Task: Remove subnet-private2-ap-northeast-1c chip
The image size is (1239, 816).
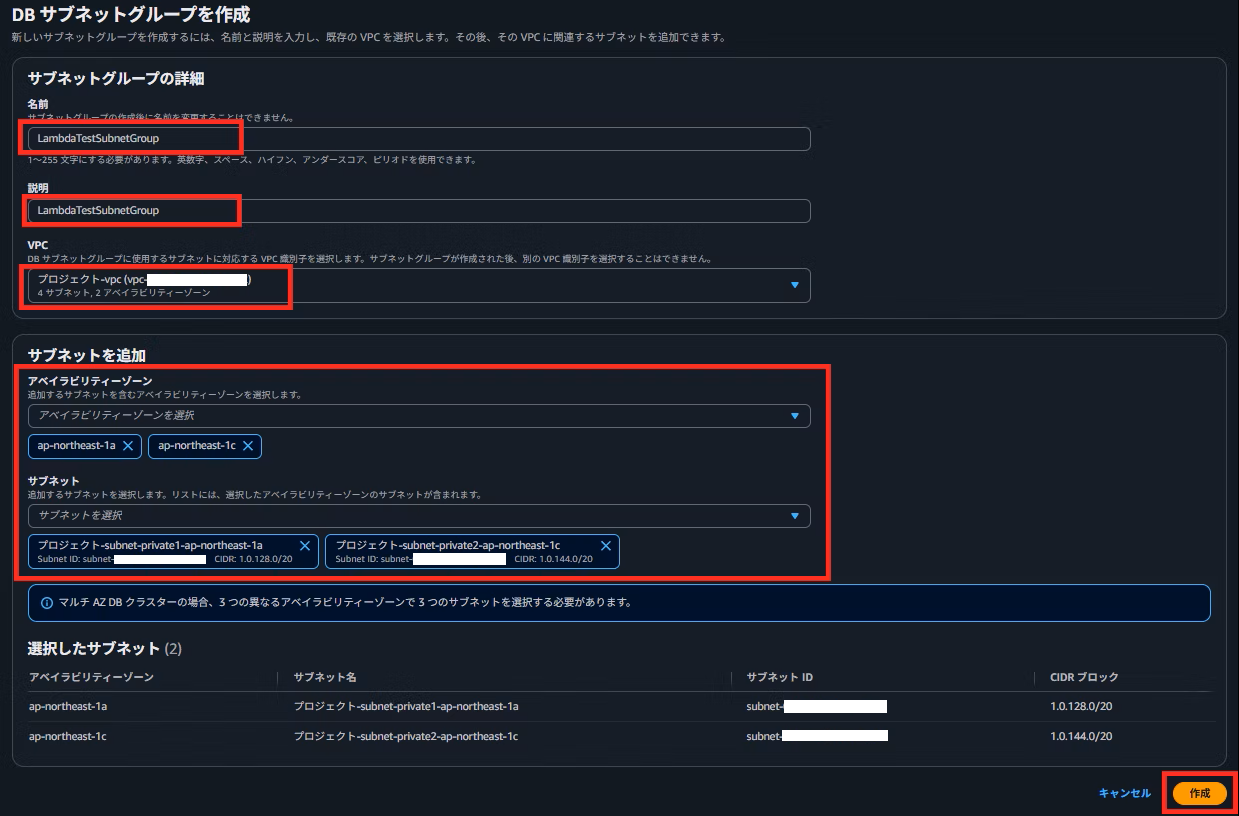Action: click(x=605, y=546)
